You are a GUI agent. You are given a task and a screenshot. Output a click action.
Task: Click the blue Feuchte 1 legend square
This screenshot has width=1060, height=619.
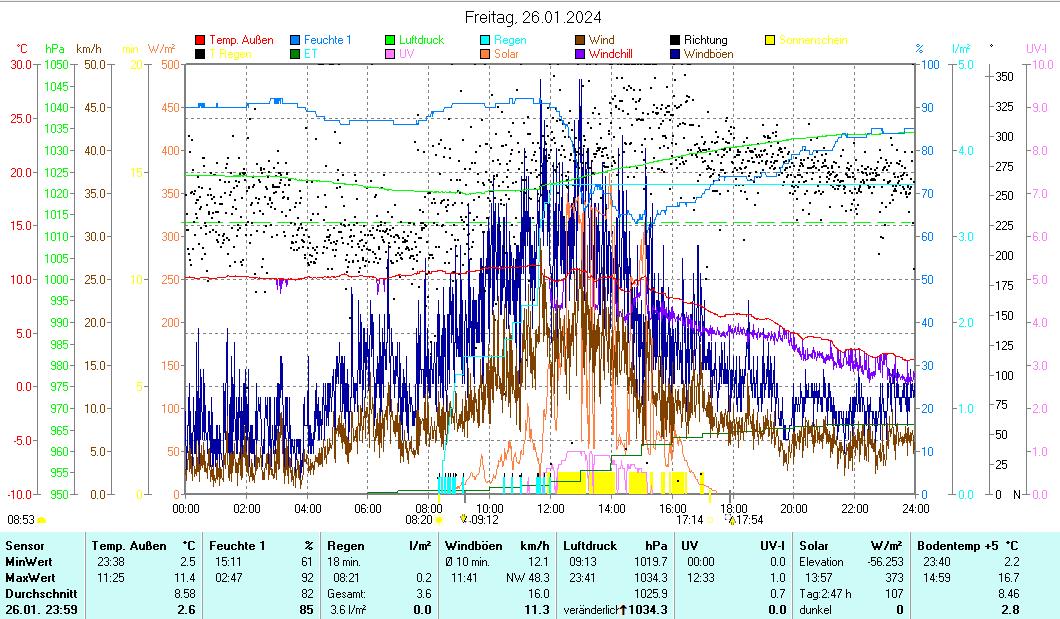click(x=296, y=40)
